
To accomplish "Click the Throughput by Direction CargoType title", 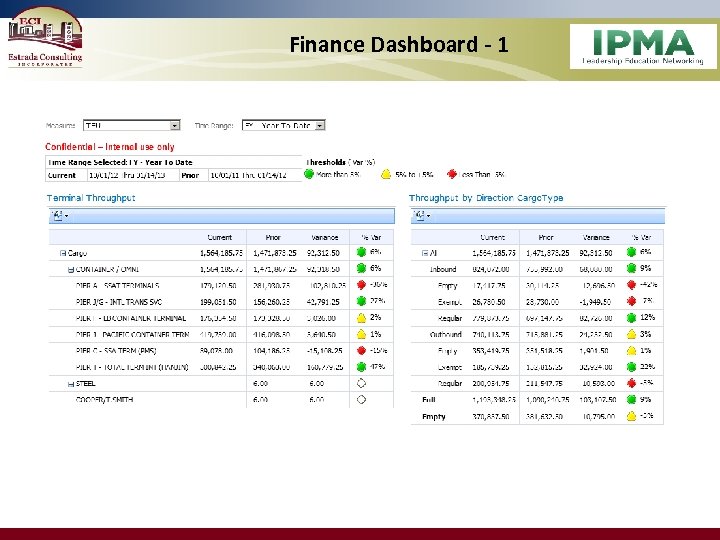I will click(486, 198).
